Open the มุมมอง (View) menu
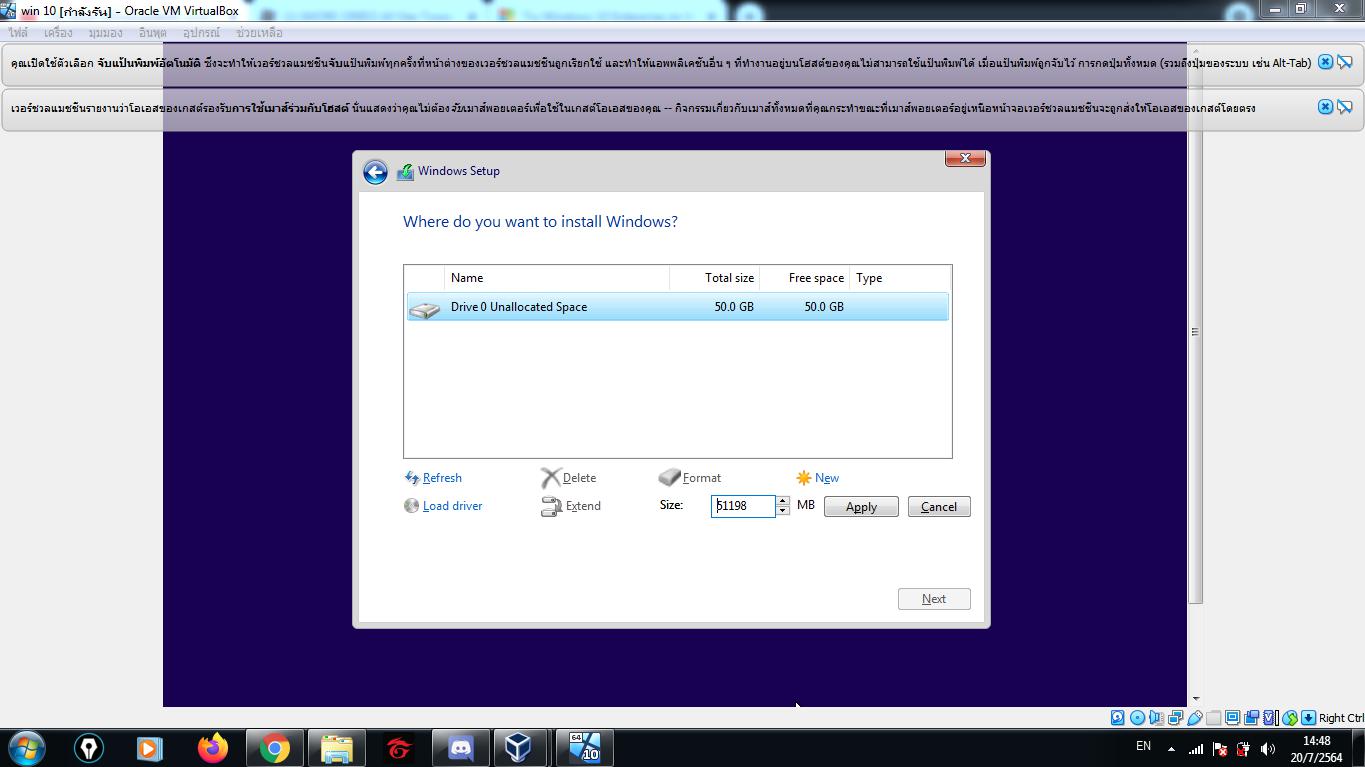The image size is (1365, 767). coord(105,32)
